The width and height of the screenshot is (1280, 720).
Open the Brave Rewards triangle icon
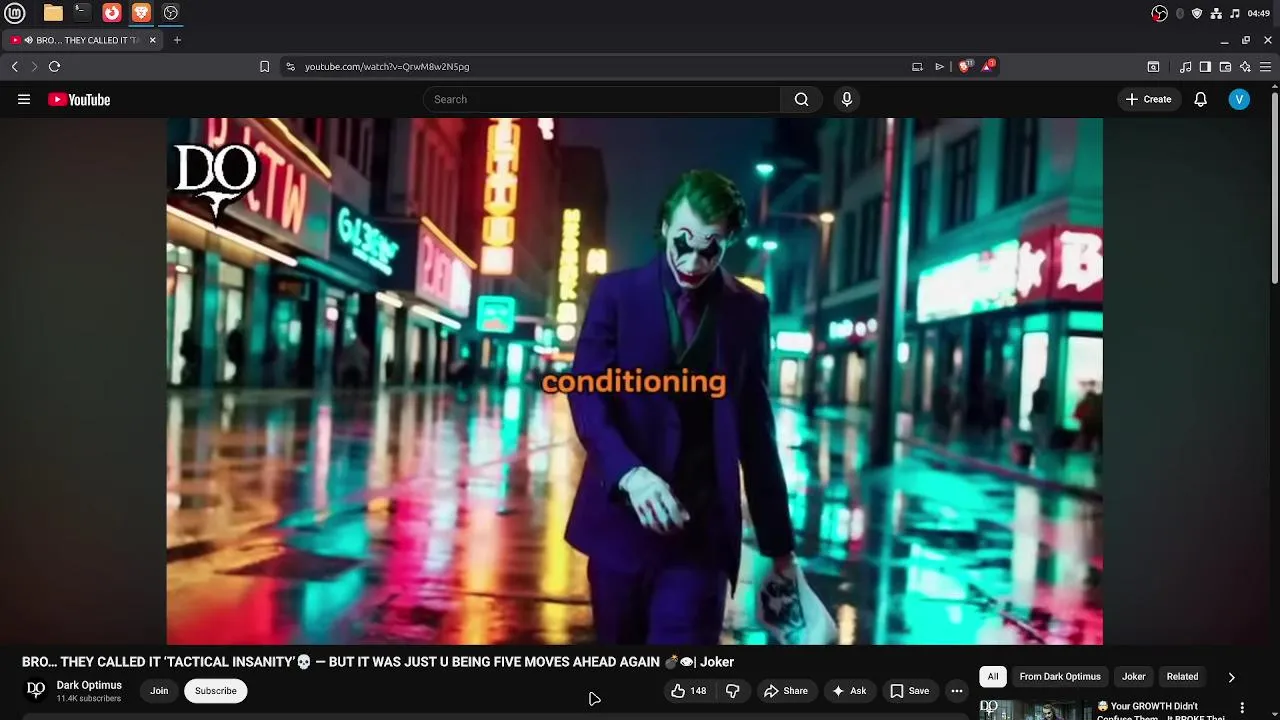988,66
